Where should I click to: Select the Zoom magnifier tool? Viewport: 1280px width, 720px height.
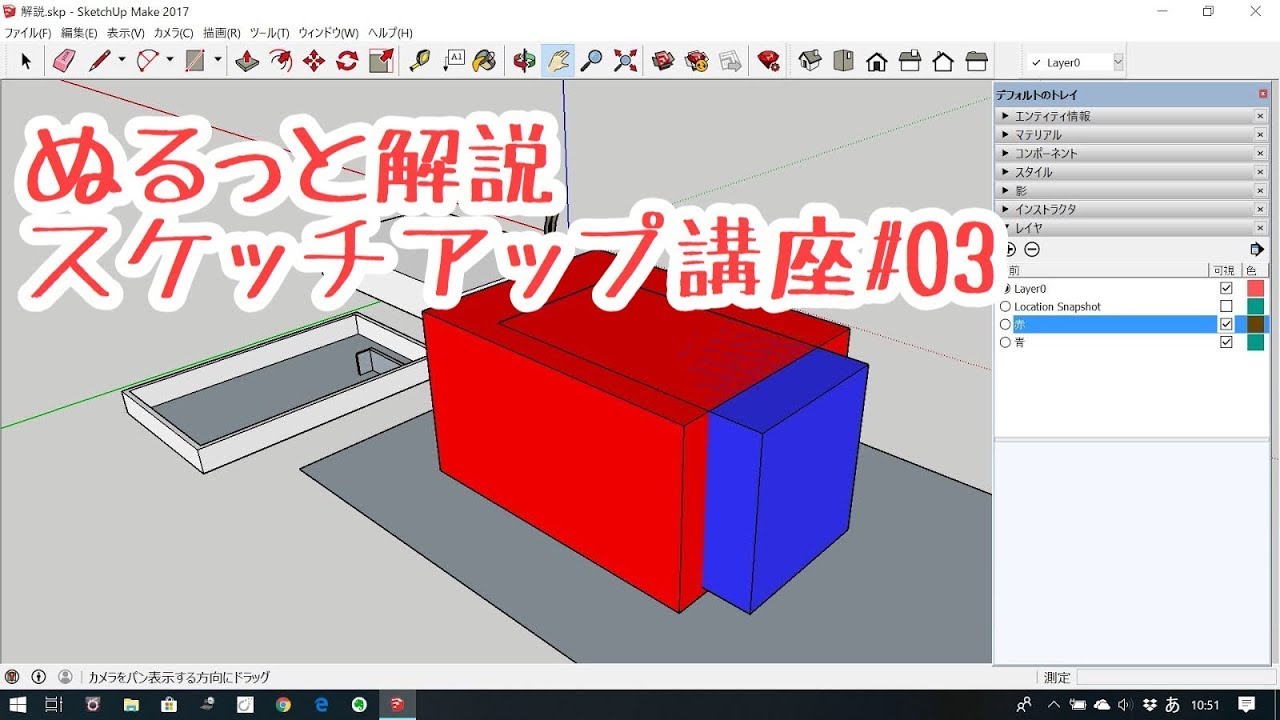[591, 62]
